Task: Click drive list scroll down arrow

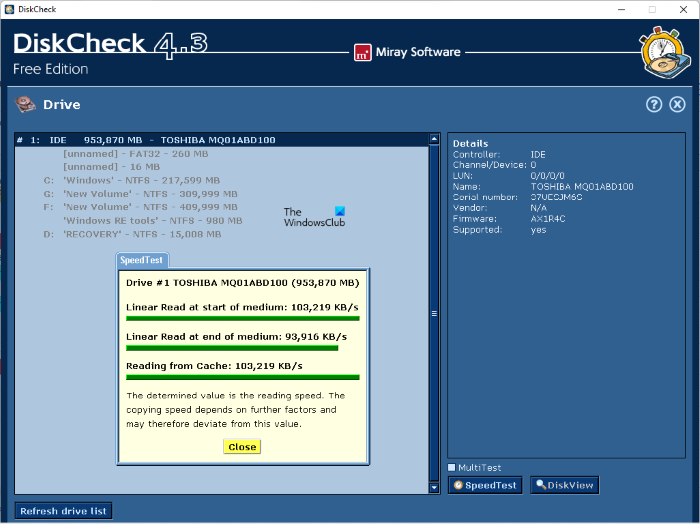Action: click(434, 488)
